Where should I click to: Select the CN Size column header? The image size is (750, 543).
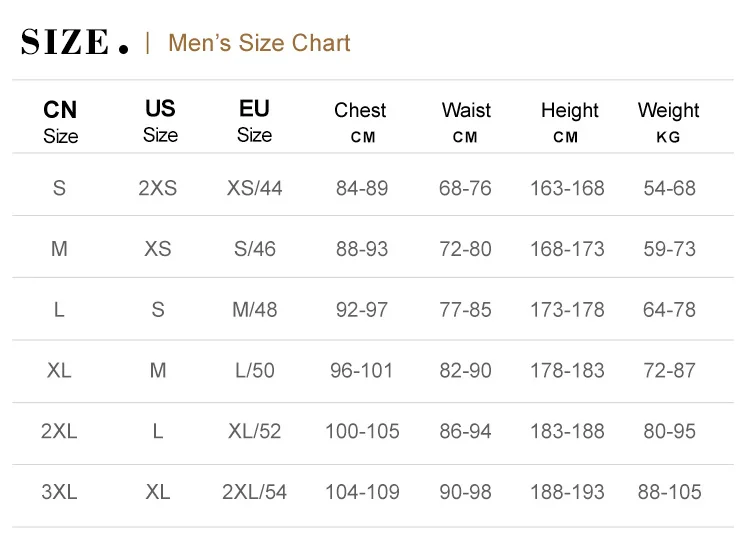point(60,121)
